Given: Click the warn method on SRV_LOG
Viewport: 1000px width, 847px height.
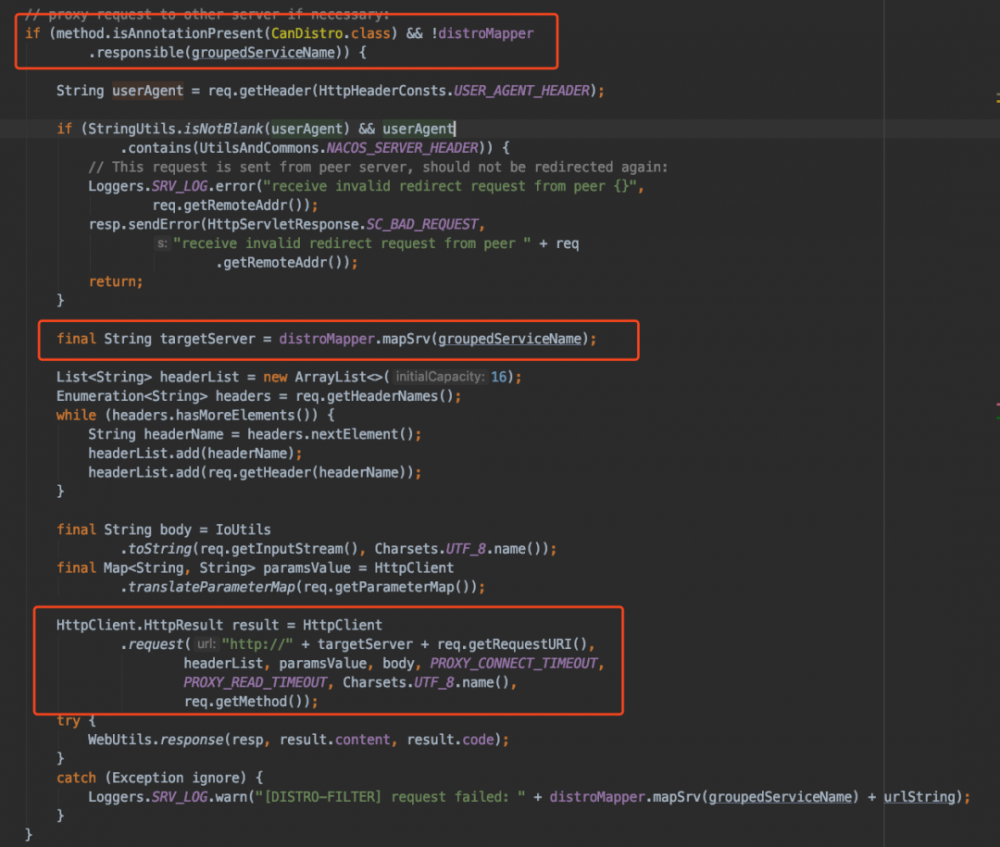Looking at the screenshot, I should pos(231,797).
